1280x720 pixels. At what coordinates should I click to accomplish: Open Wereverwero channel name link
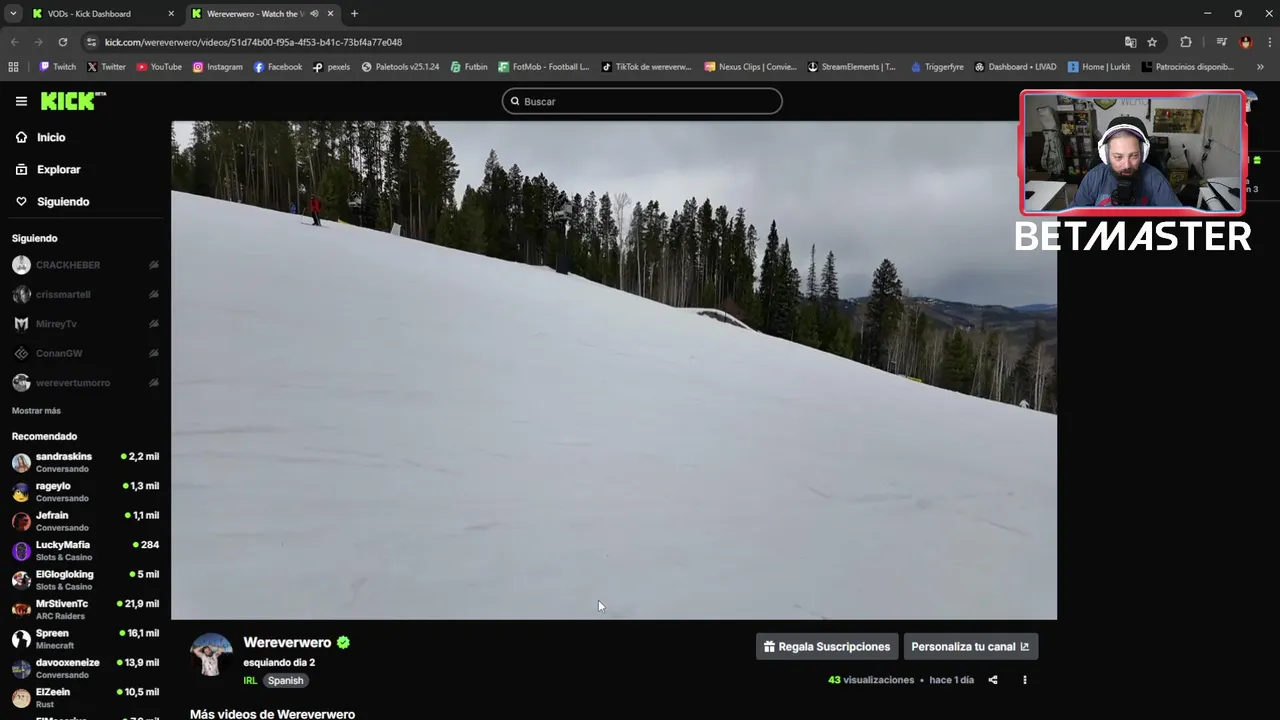287,642
